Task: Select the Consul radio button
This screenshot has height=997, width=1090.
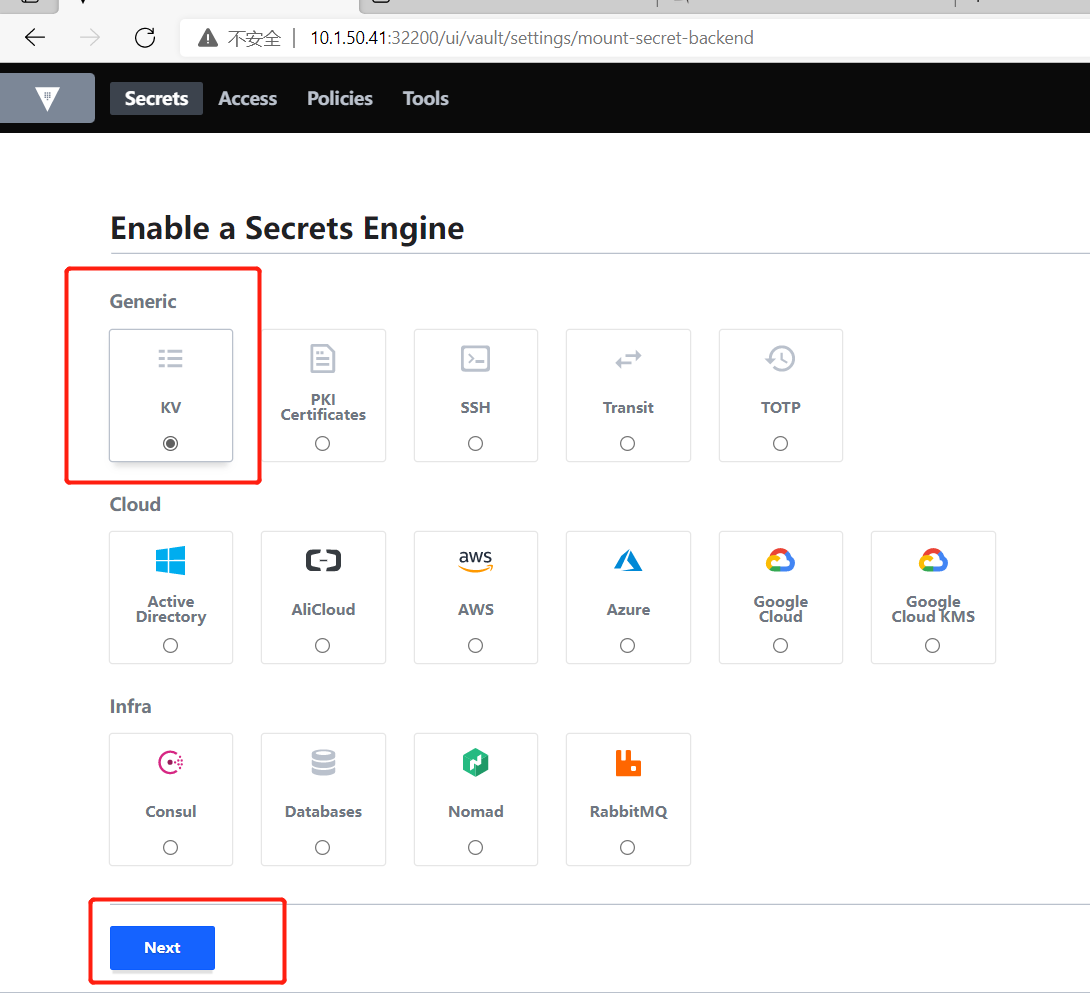Action: click(170, 848)
